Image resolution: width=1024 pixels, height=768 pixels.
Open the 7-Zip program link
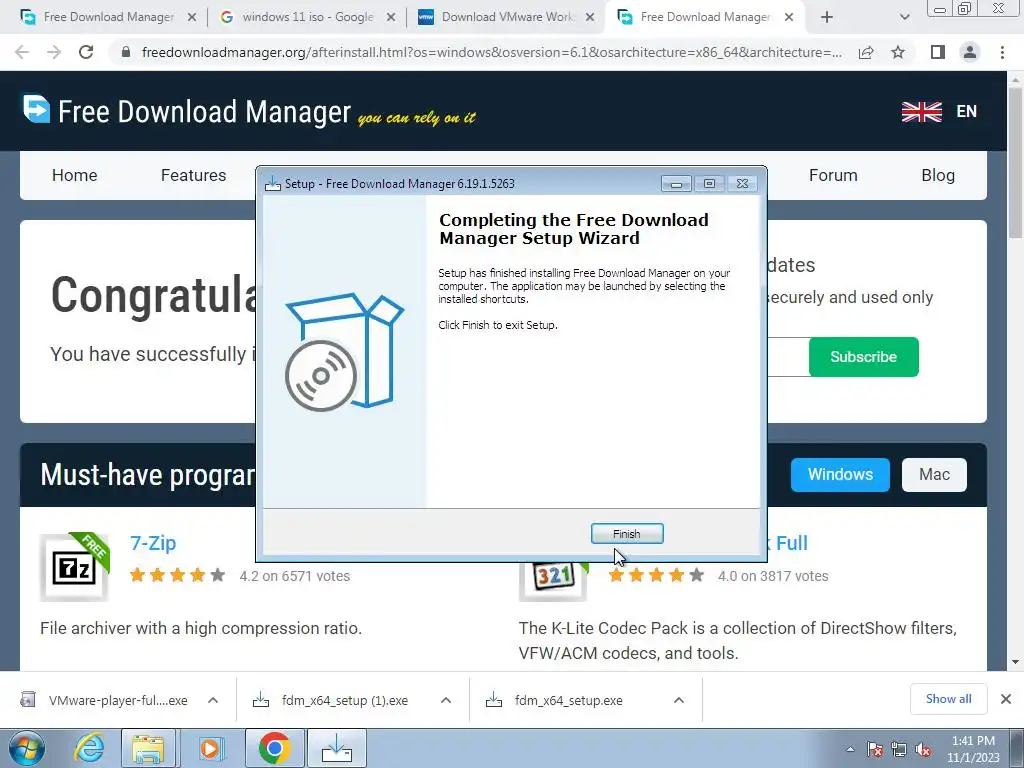tap(153, 543)
